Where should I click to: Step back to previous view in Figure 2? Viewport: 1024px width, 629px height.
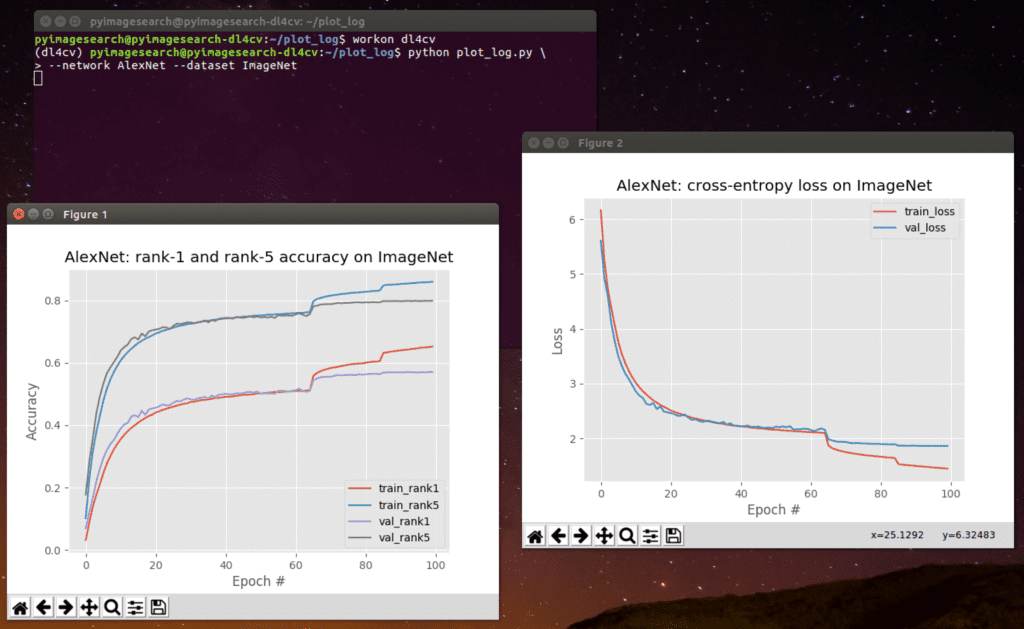click(557, 535)
